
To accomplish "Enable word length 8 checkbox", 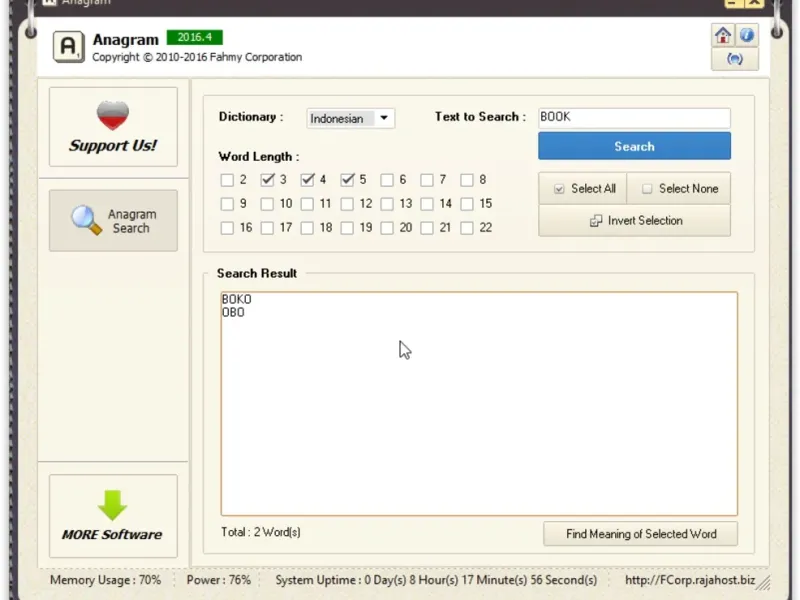I will point(467,180).
